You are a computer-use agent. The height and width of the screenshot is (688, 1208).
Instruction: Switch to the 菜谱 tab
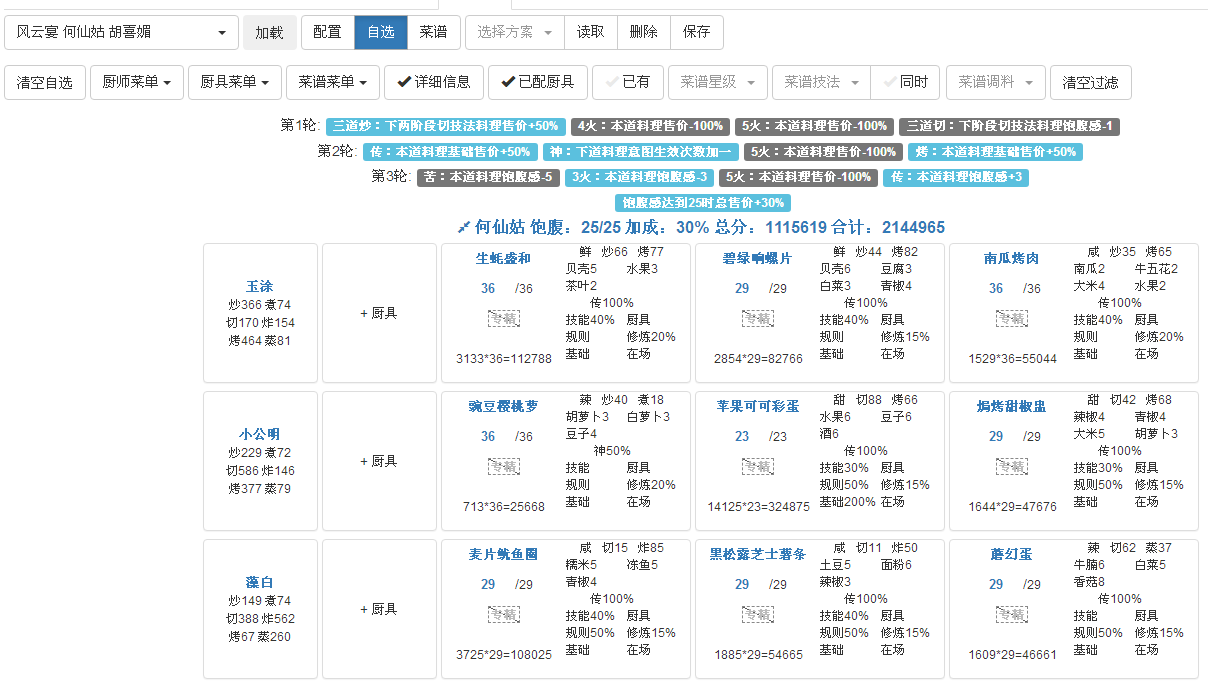[x=433, y=32]
